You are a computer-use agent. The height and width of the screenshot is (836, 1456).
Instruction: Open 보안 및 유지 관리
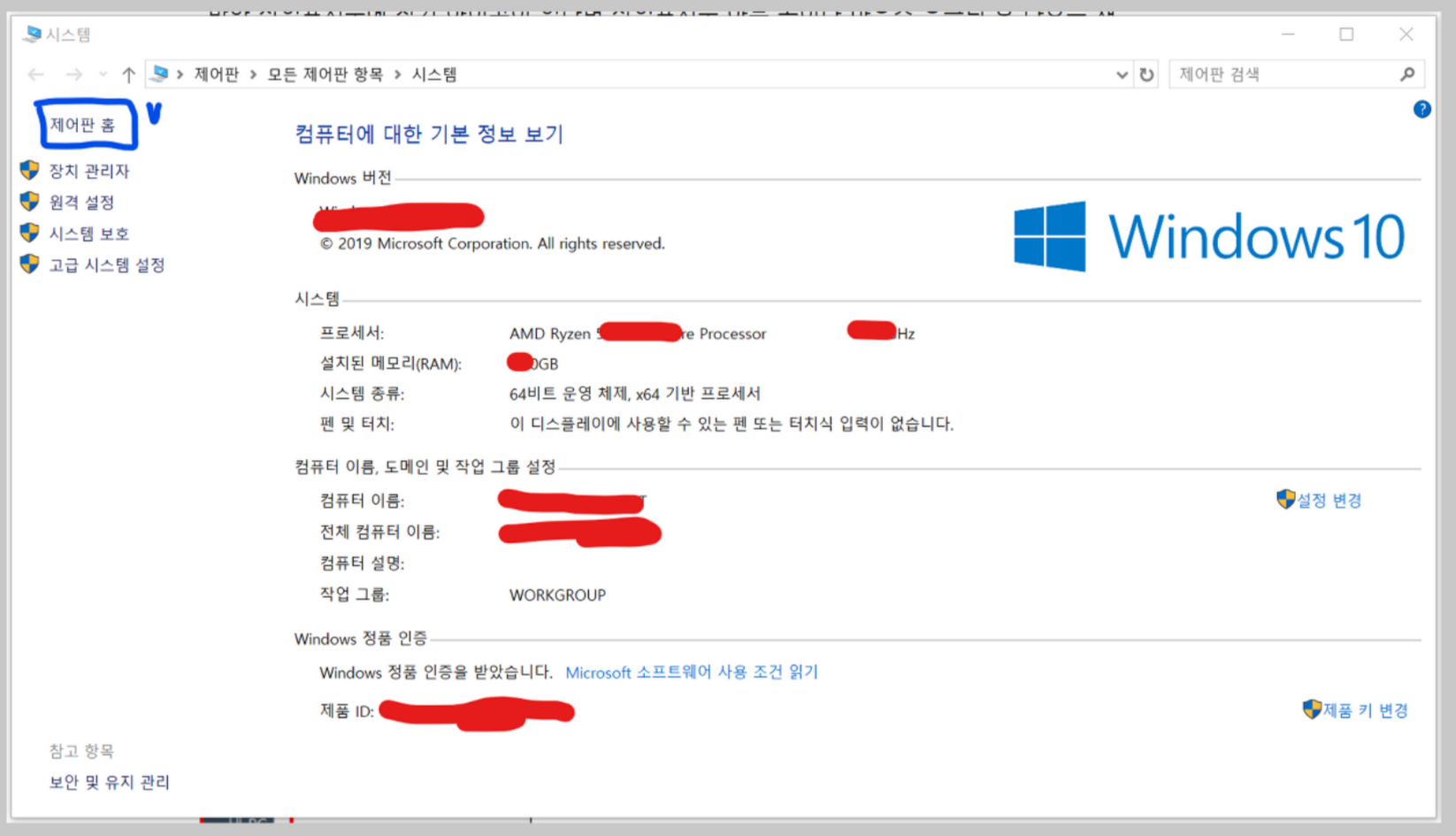click(109, 782)
